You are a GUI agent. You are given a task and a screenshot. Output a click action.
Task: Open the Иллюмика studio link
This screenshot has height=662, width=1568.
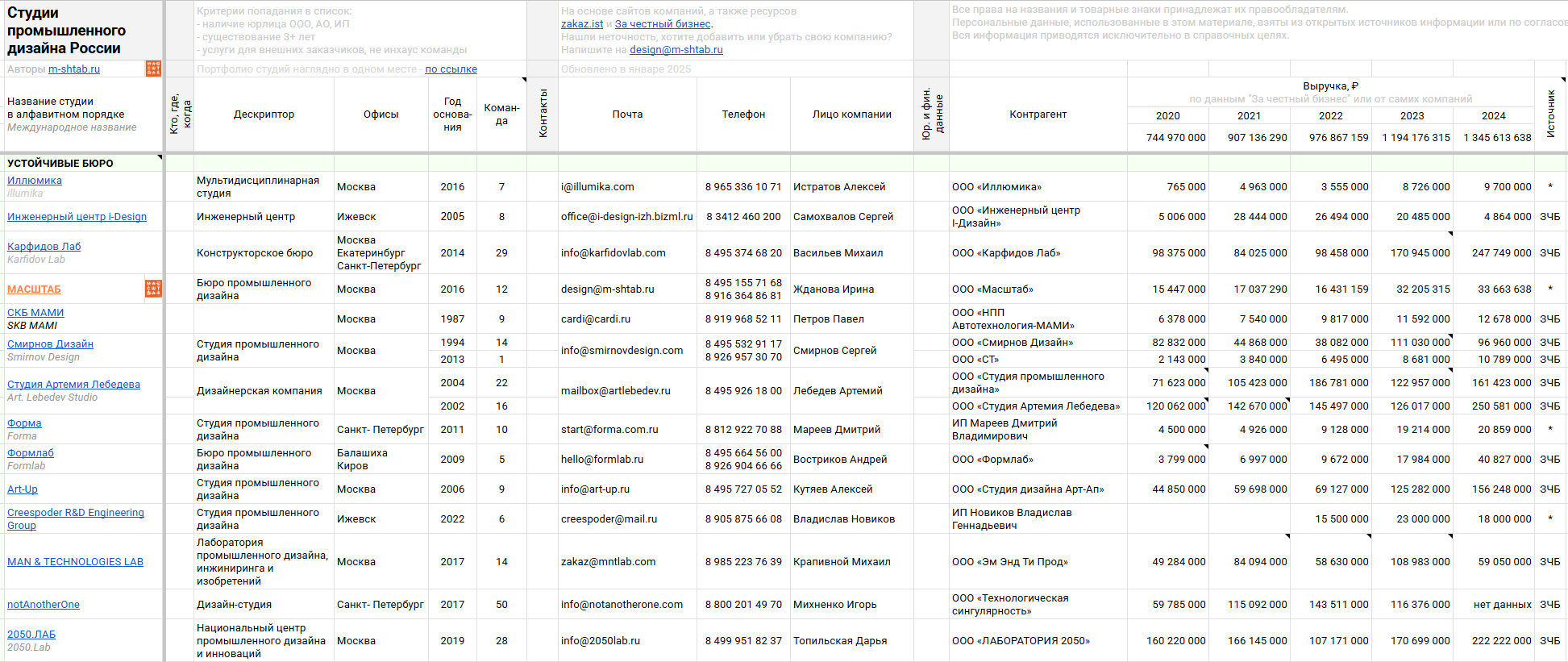(x=35, y=181)
